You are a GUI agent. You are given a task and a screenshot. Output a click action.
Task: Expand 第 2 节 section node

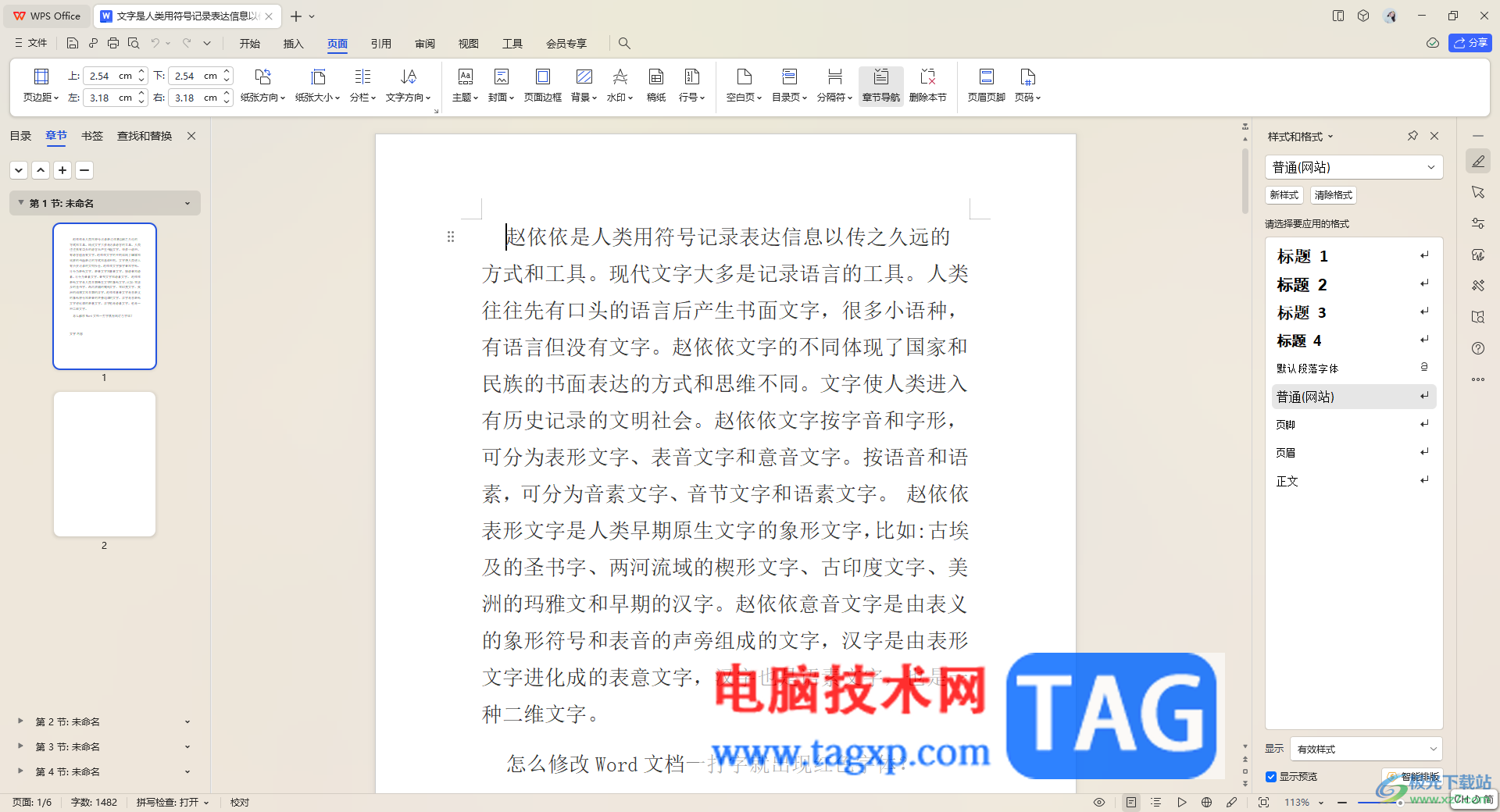click(20, 721)
